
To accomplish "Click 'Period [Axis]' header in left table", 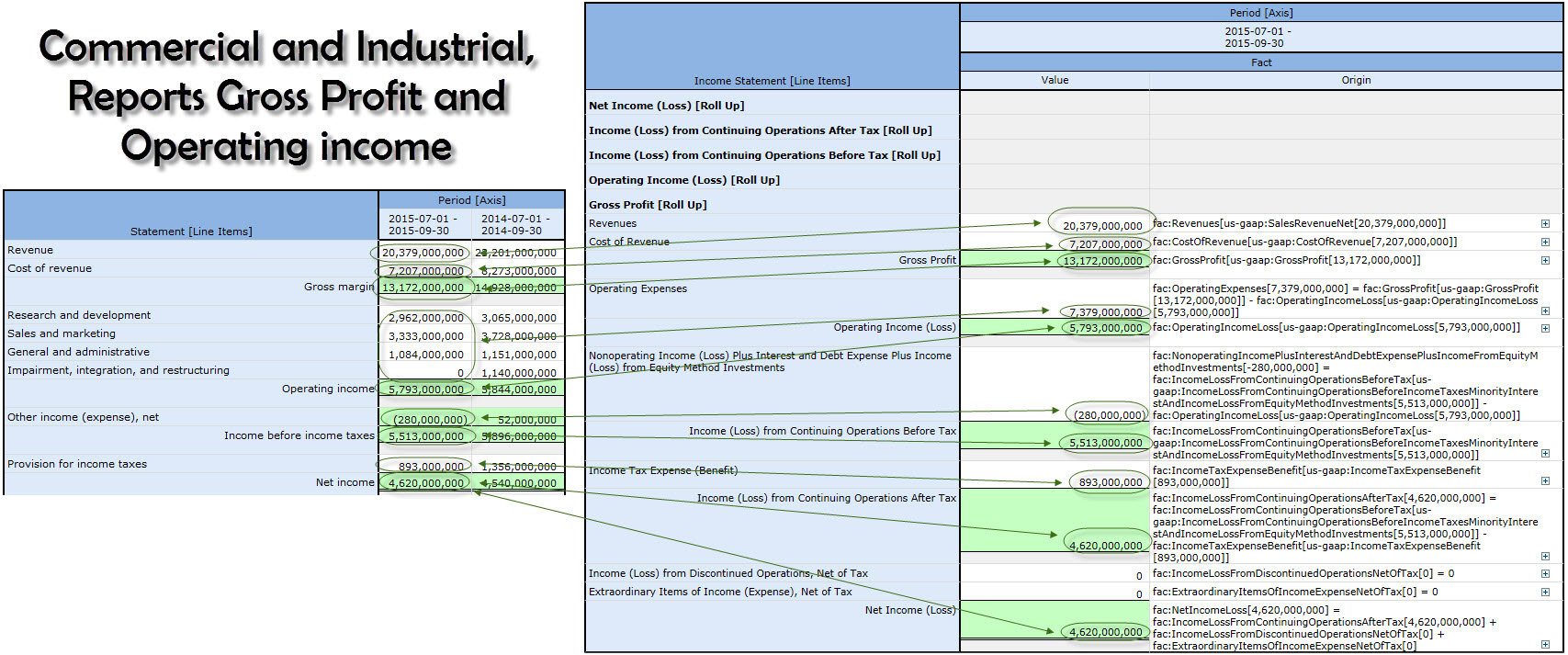I will tap(472, 200).
